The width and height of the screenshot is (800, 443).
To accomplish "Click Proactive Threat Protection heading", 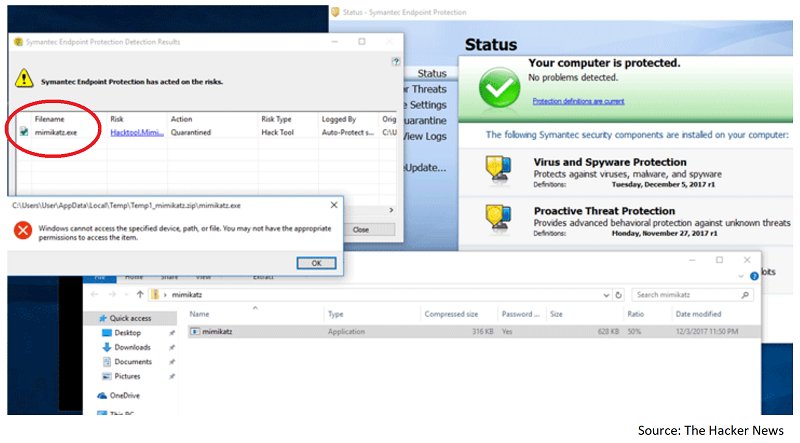I will click(x=604, y=211).
